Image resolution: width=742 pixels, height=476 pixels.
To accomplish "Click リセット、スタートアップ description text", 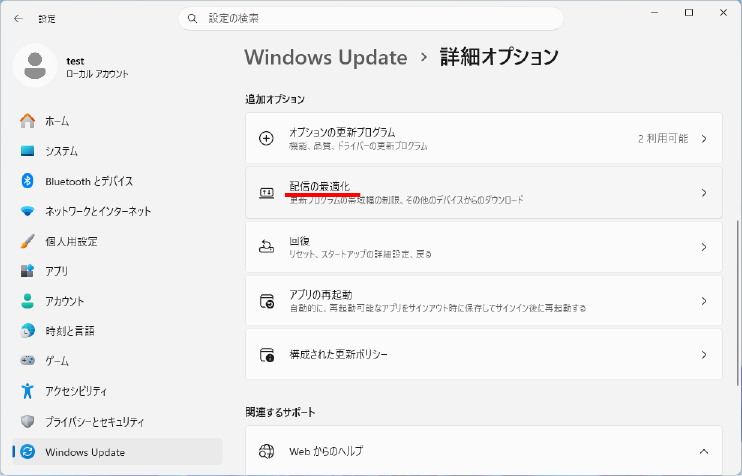I will click(x=360, y=255).
